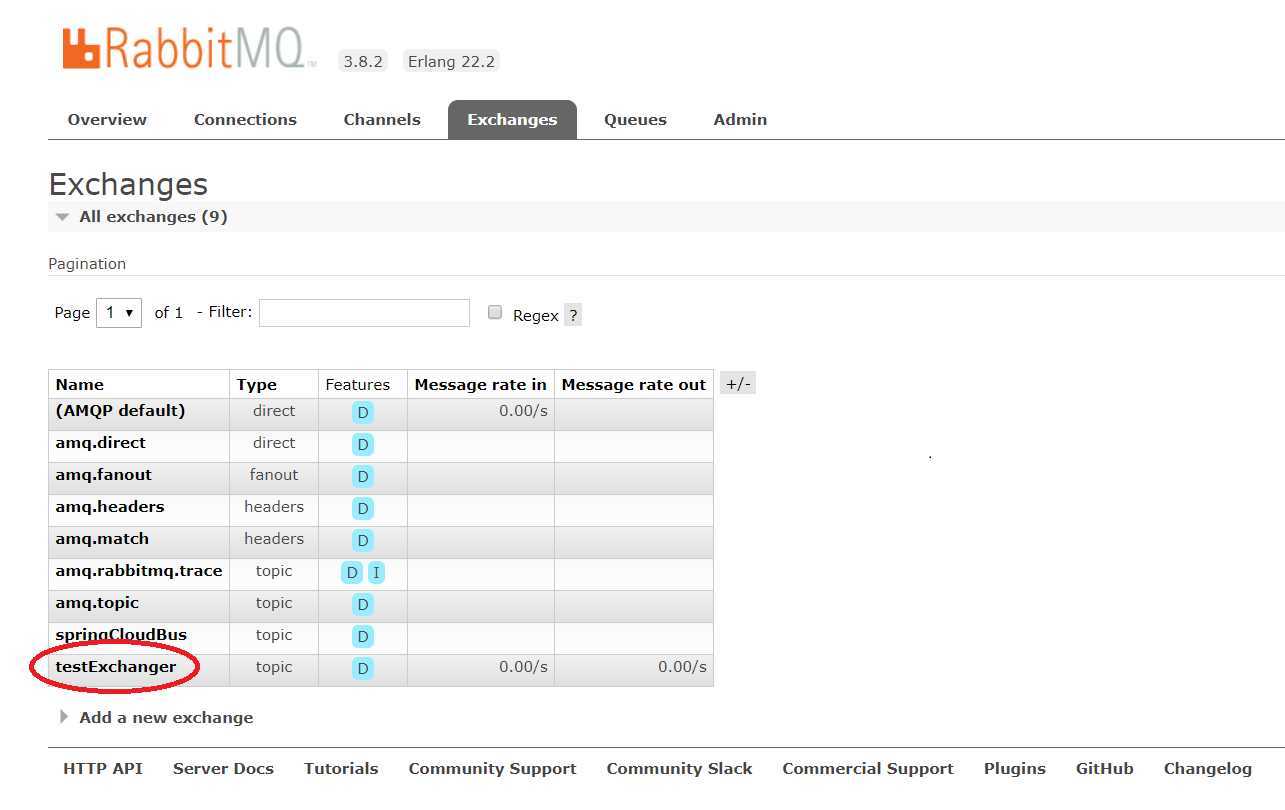Click testExchanger message rate out 0.00/s
This screenshot has height=810, width=1285.
tap(682, 667)
